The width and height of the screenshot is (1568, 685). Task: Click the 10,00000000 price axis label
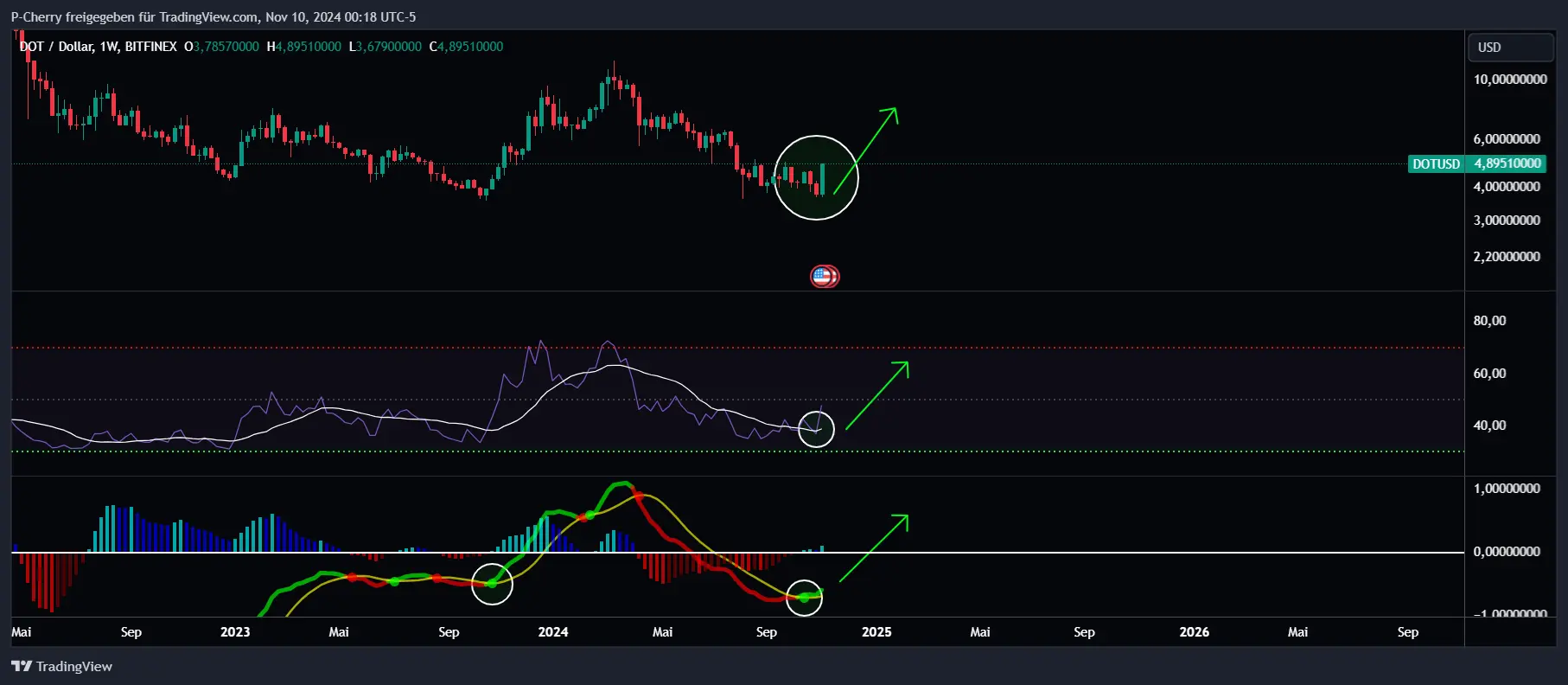coord(1510,80)
